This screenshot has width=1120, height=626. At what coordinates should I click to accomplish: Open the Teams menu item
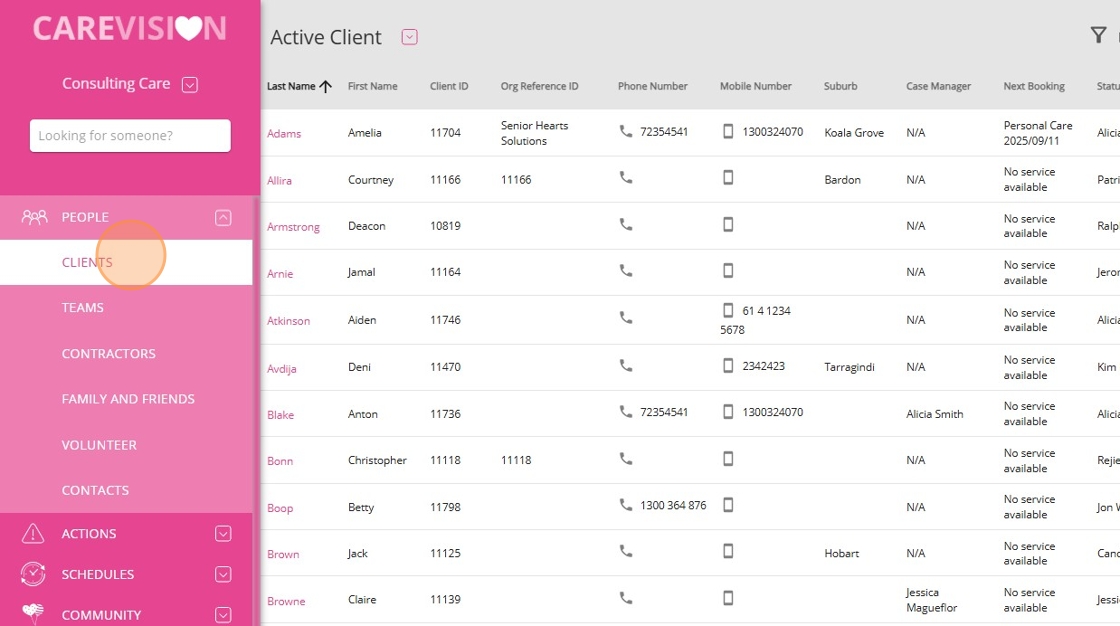point(83,308)
